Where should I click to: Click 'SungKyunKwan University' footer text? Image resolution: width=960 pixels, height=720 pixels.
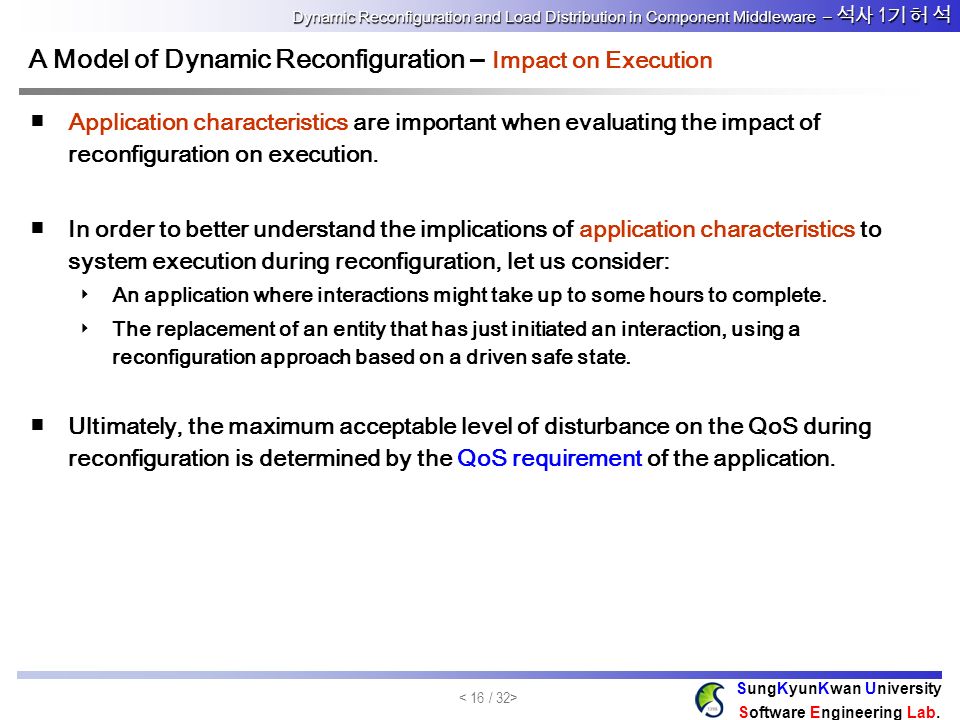click(839, 688)
